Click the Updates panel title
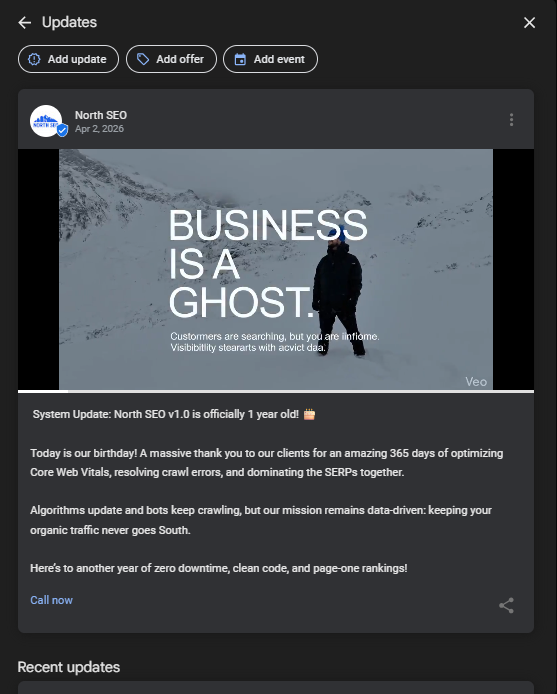Image resolution: width=557 pixels, height=694 pixels. (69, 22)
